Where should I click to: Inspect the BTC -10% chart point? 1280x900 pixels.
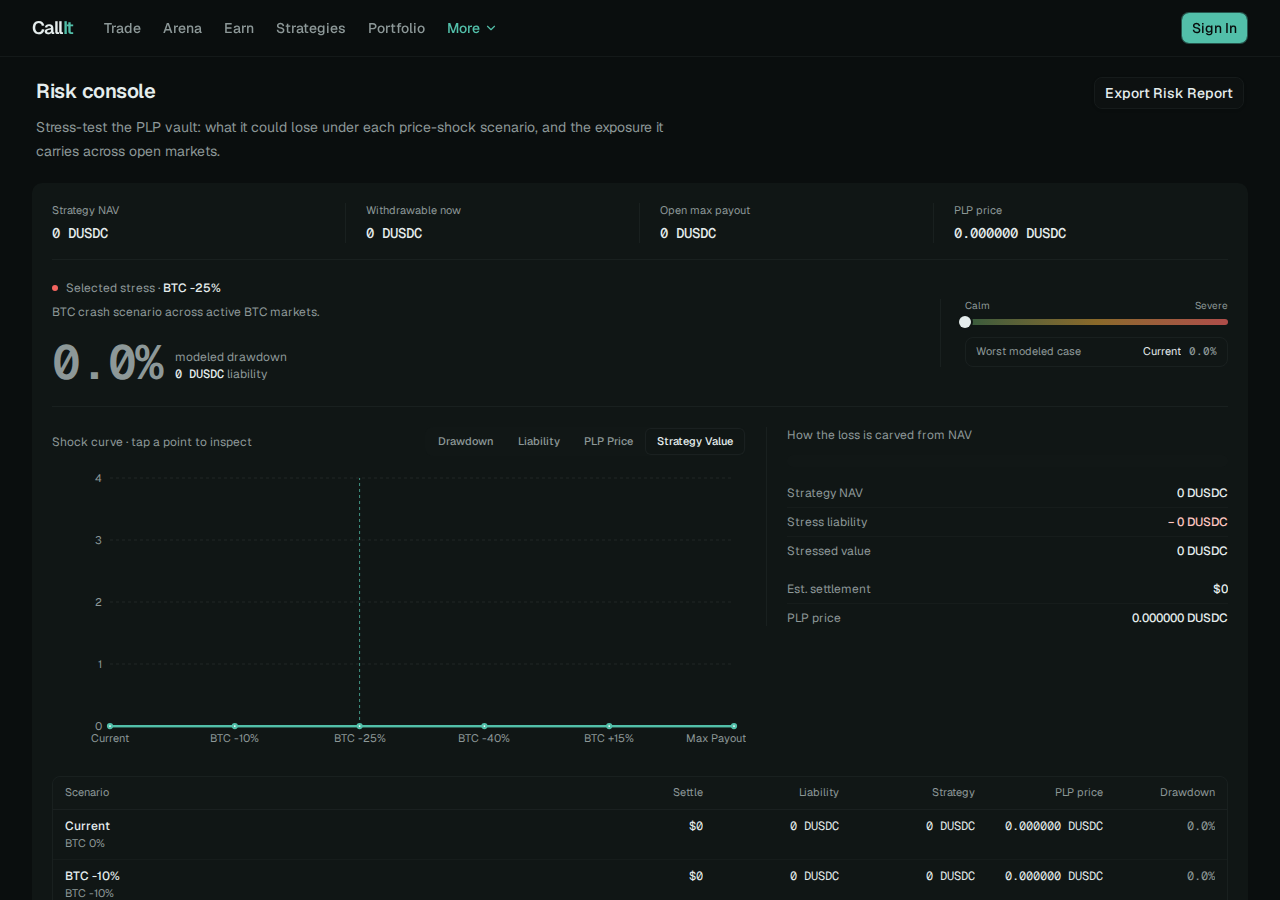click(234, 726)
